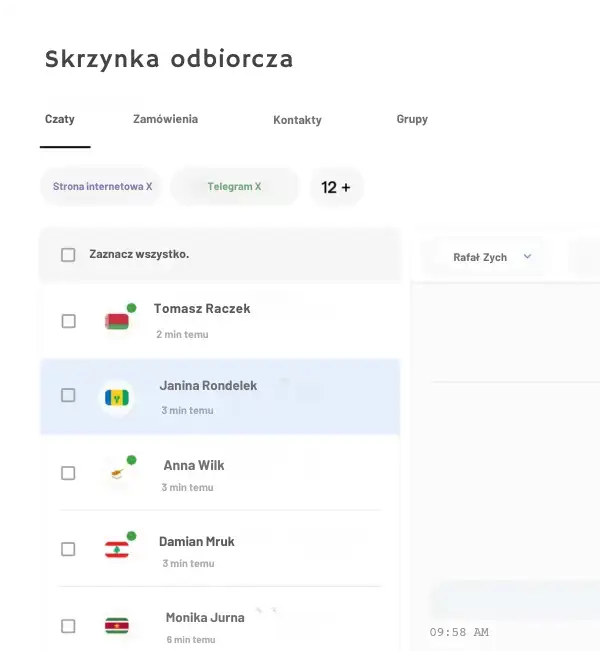Click Anna Wilk's flag avatar
Viewport: 600px width, 651px height.
point(118,473)
